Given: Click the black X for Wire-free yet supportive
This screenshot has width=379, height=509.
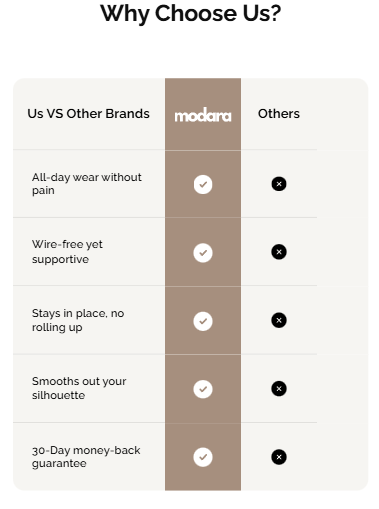Looking at the screenshot, I should pos(279,252).
